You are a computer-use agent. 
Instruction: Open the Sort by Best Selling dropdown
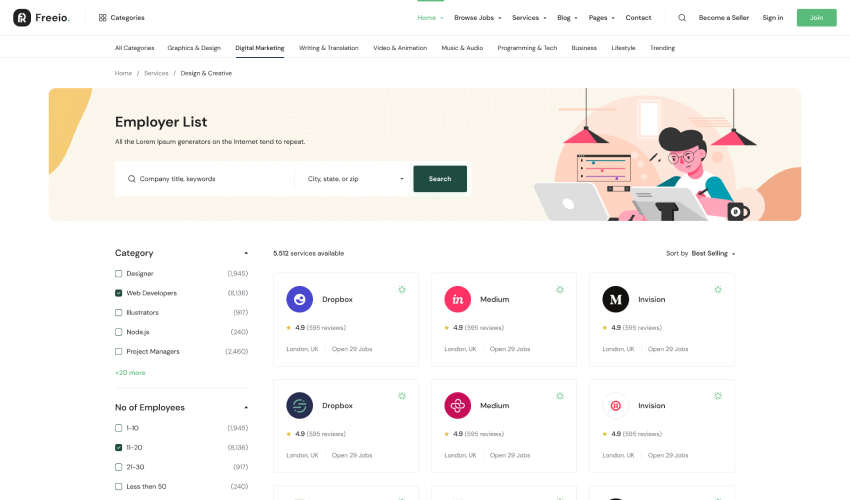712,253
